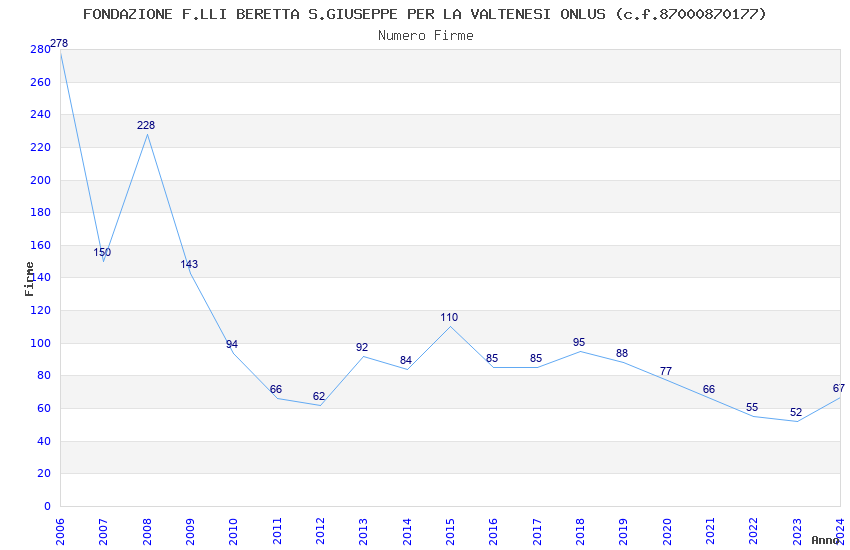This screenshot has width=850, height=550.
Task: Click the 2020 year label on x-axis
Action: coord(667,531)
